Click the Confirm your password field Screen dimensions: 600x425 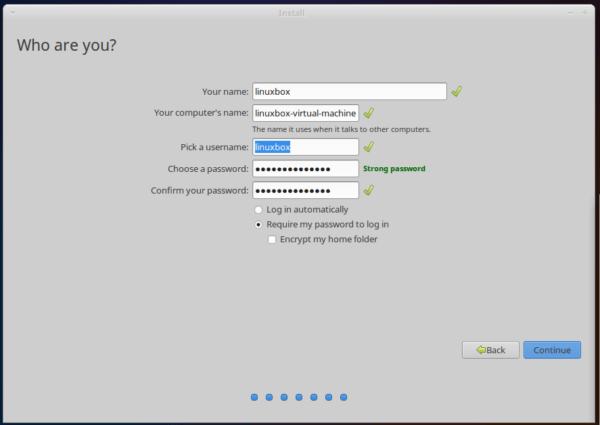[x=305, y=191]
